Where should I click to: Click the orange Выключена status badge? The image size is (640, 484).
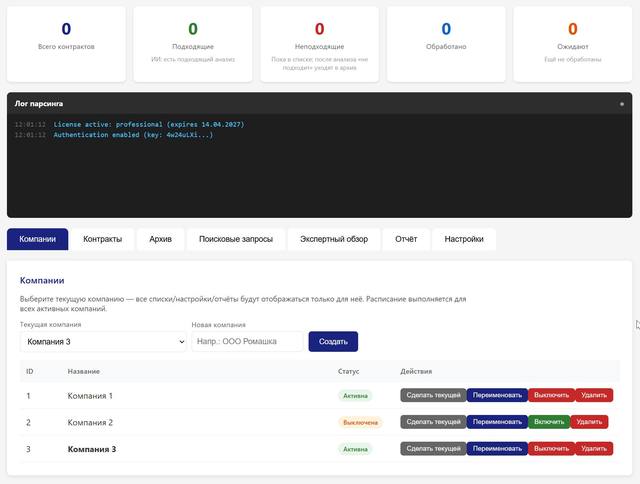[360, 422]
